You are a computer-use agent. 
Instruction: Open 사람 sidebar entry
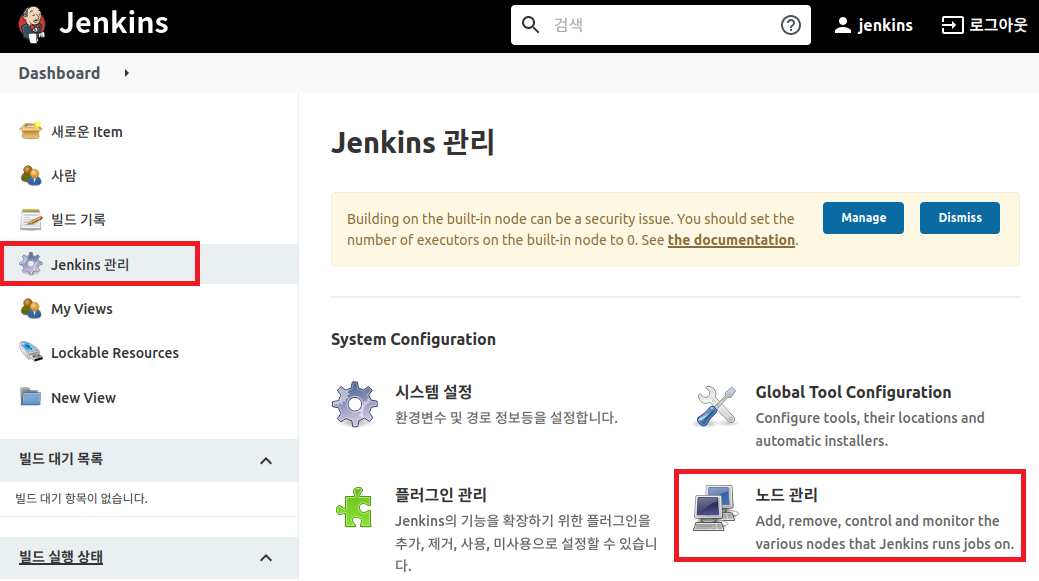point(64,176)
